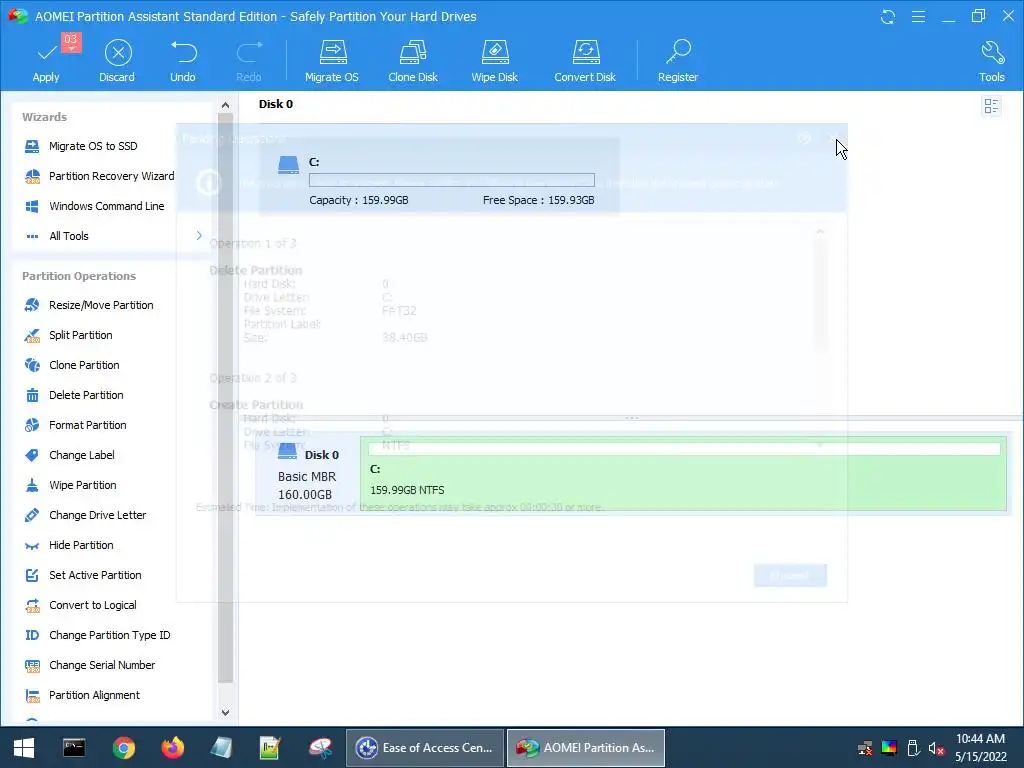This screenshot has height=768, width=1024.
Task: Open Partition Recovery Wizard
Action: pyautogui.click(x=99, y=176)
